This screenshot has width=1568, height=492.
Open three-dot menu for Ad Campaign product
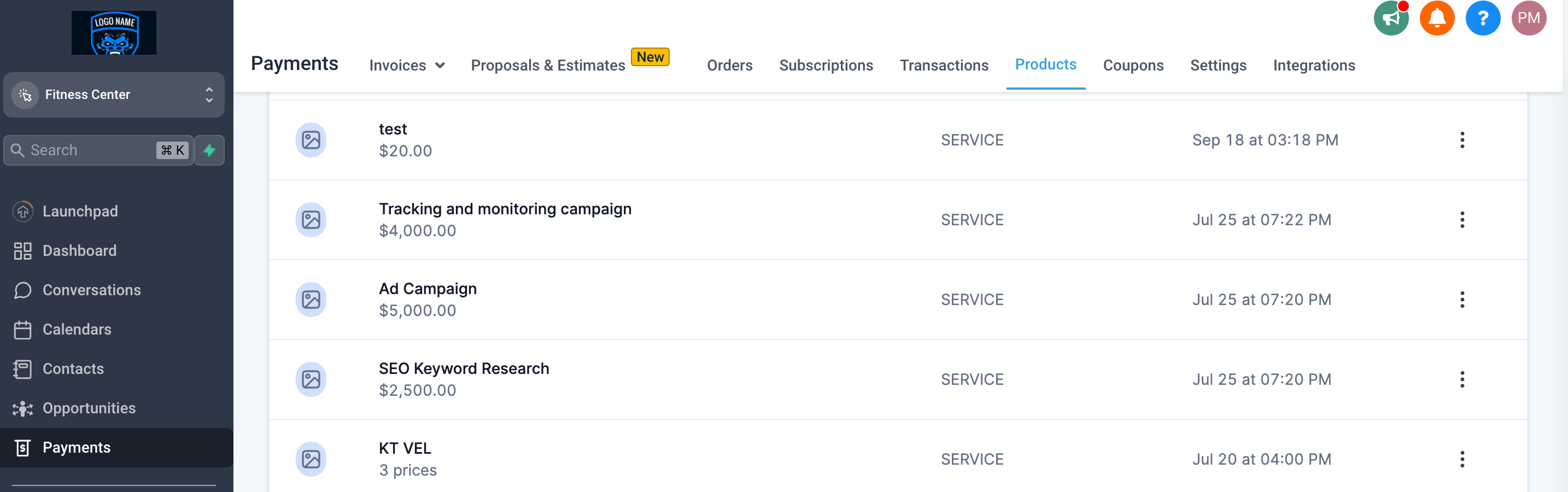[x=1461, y=300]
